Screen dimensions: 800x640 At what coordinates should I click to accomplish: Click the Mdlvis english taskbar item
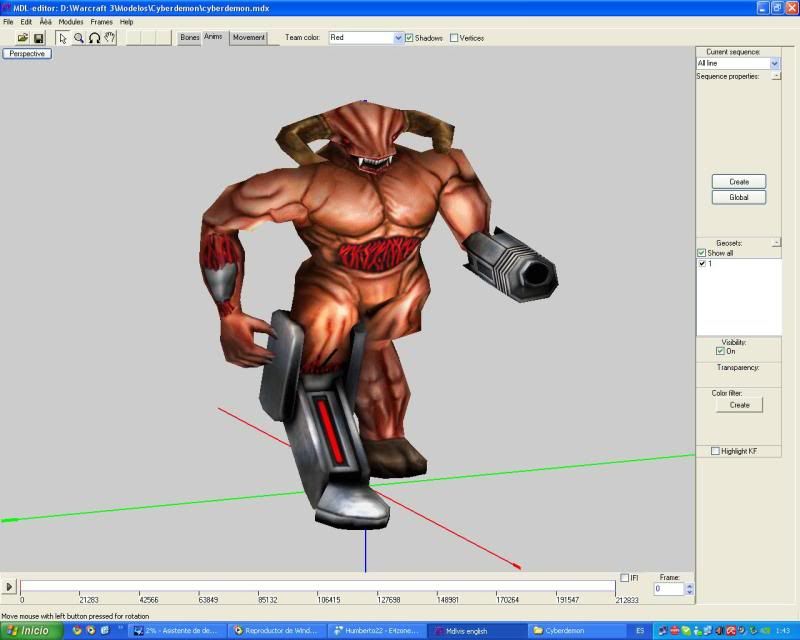pyautogui.click(x=478, y=631)
